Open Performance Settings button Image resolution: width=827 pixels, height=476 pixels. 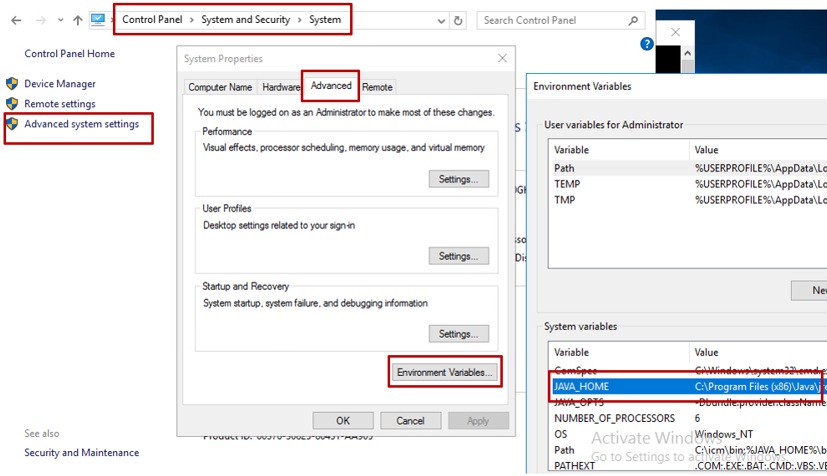[458, 179]
